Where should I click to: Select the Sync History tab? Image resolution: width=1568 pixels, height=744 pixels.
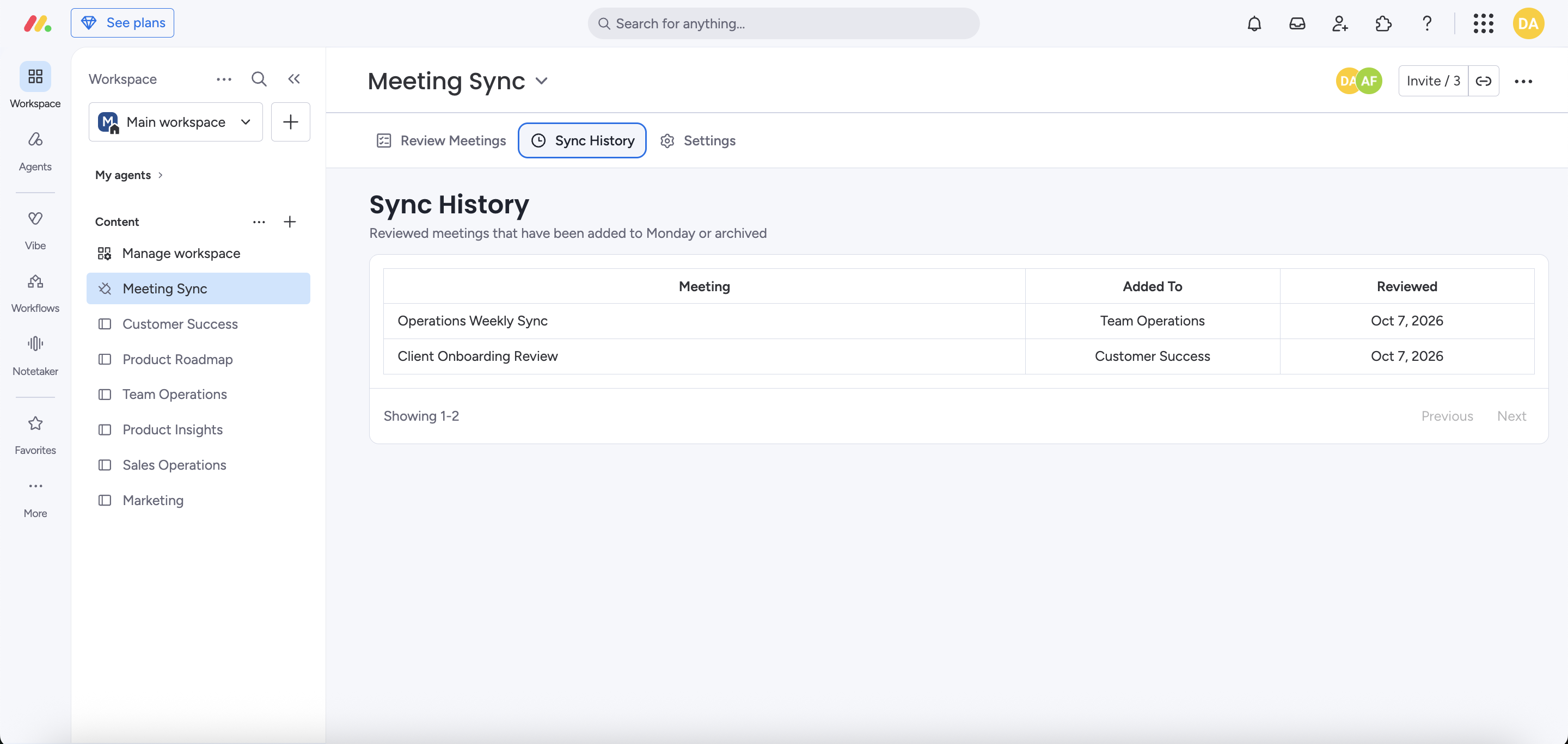pyautogui.click(x=582, y=140)
